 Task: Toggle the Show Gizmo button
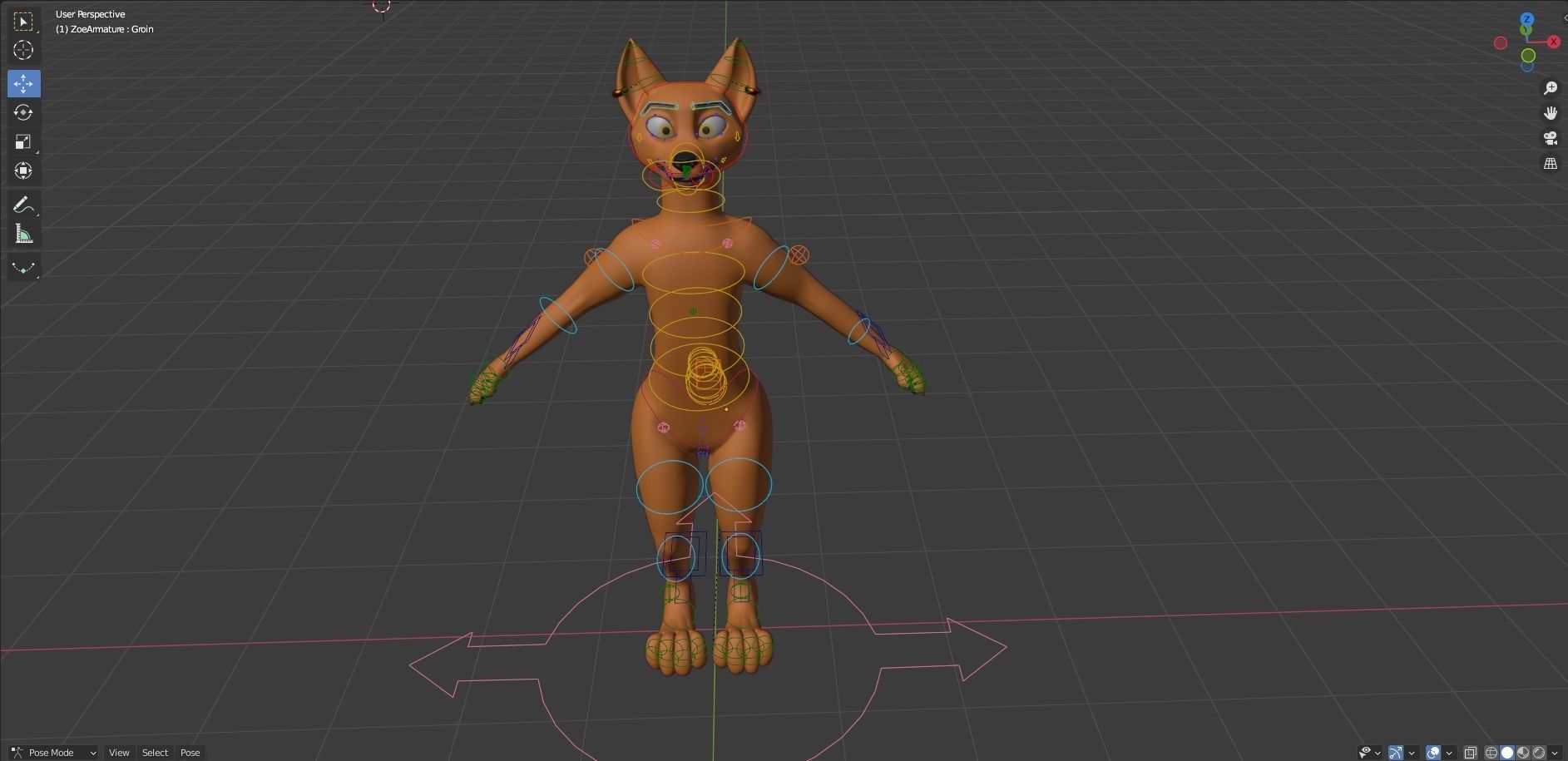tap(1395, 753)
